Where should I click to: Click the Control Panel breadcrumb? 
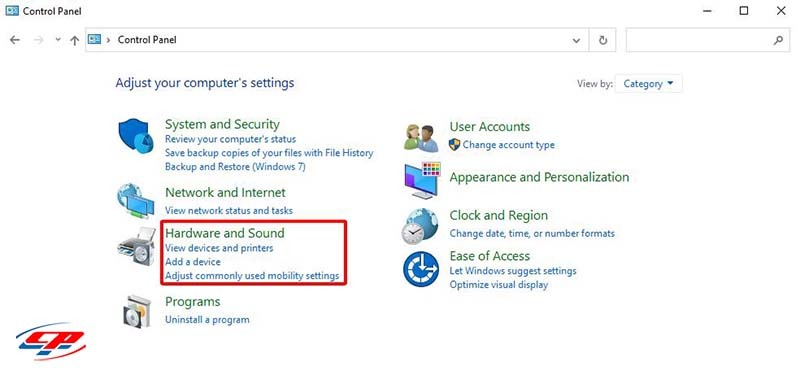tap(147, 40)
